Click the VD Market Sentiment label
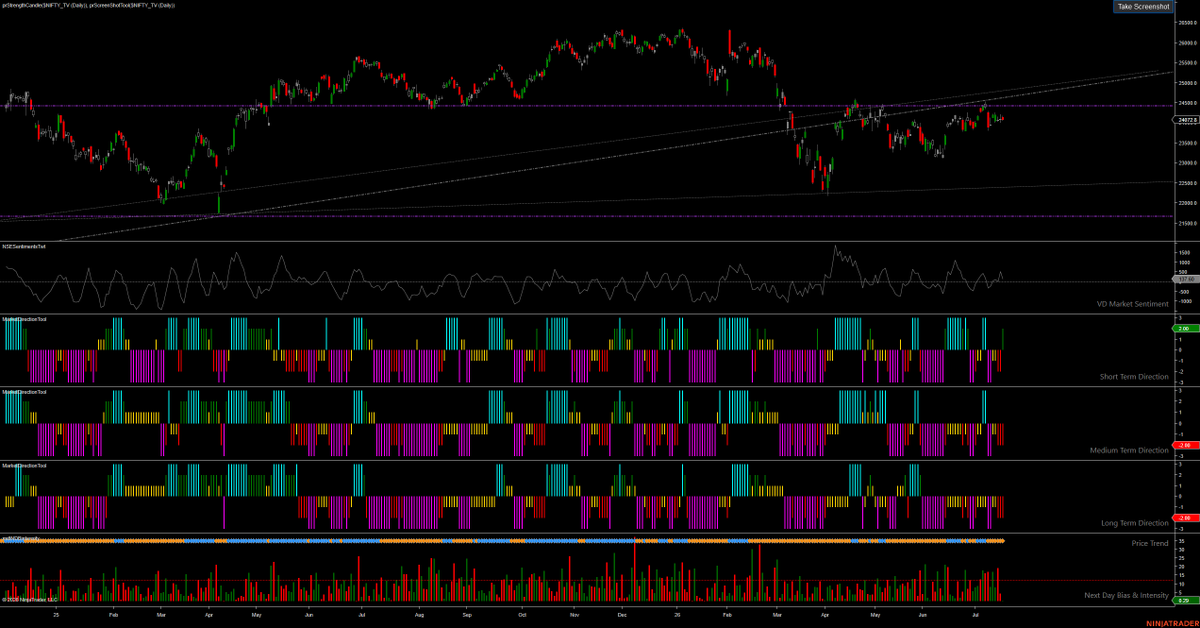This screenshot has width=1200, height=628. [1132, 302]
